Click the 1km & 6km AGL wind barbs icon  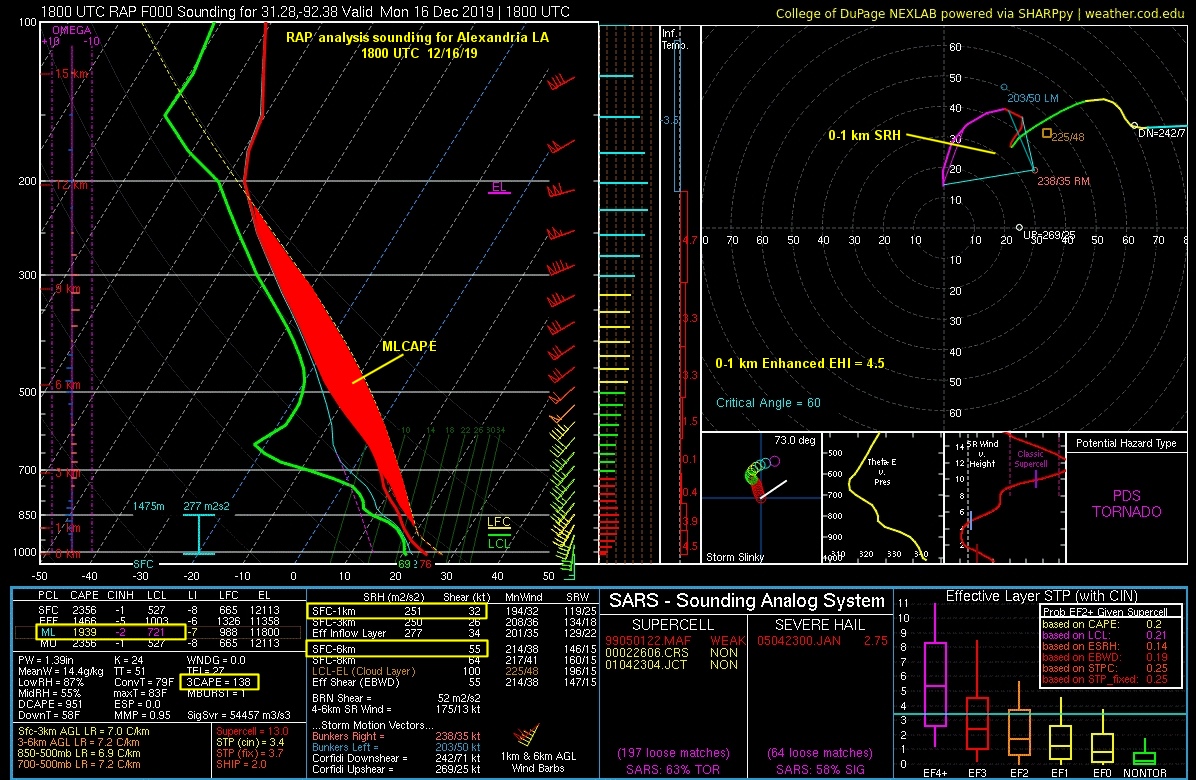pyautogui.click(x=526, y=736)
